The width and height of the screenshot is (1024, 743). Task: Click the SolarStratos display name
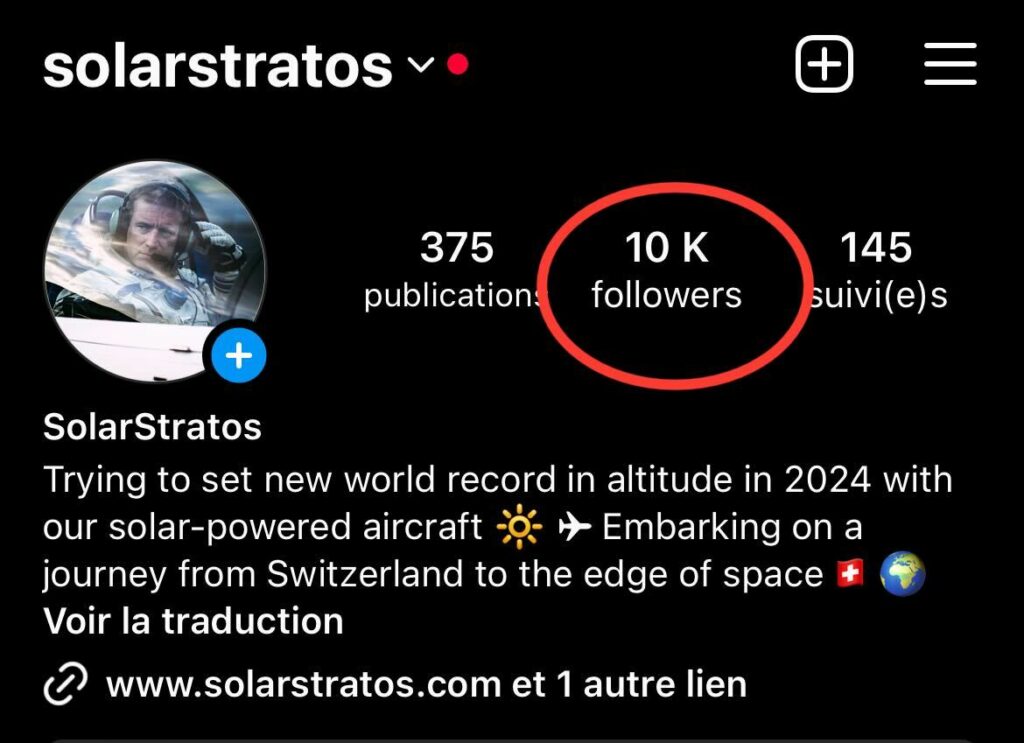pyautogui.click(x=152, y=427)
